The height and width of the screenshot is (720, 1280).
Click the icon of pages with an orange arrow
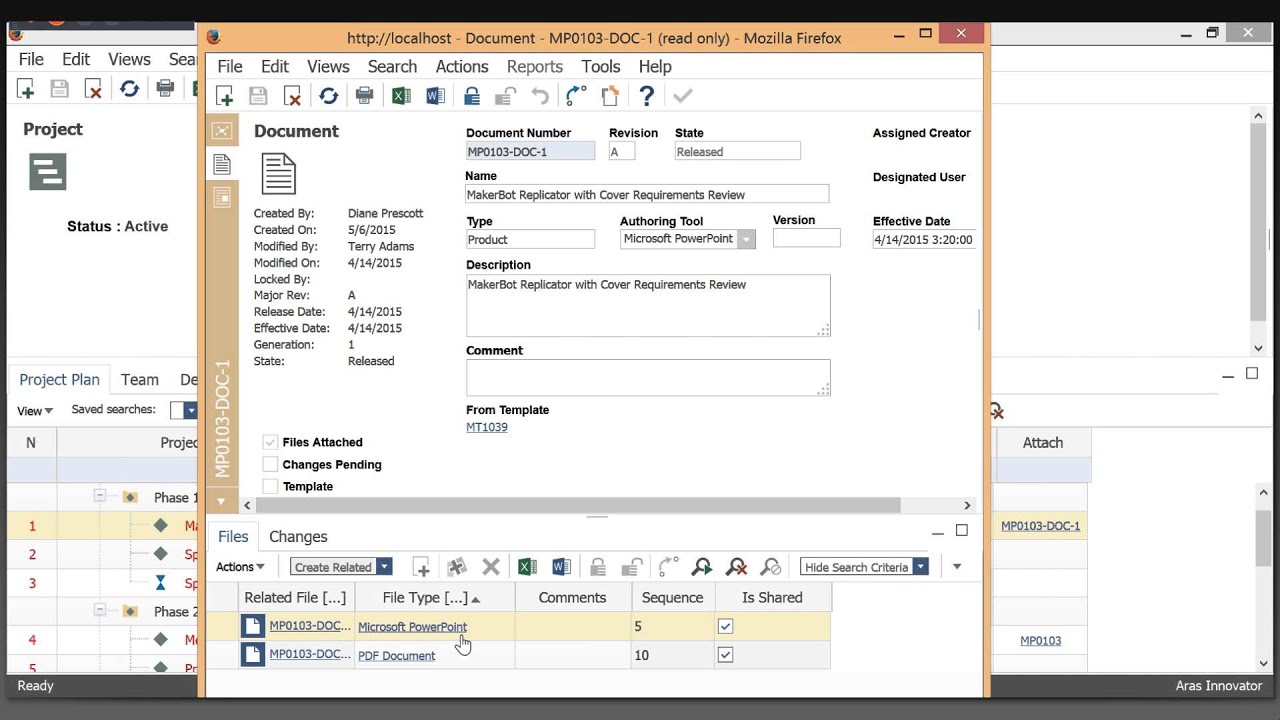610,96
